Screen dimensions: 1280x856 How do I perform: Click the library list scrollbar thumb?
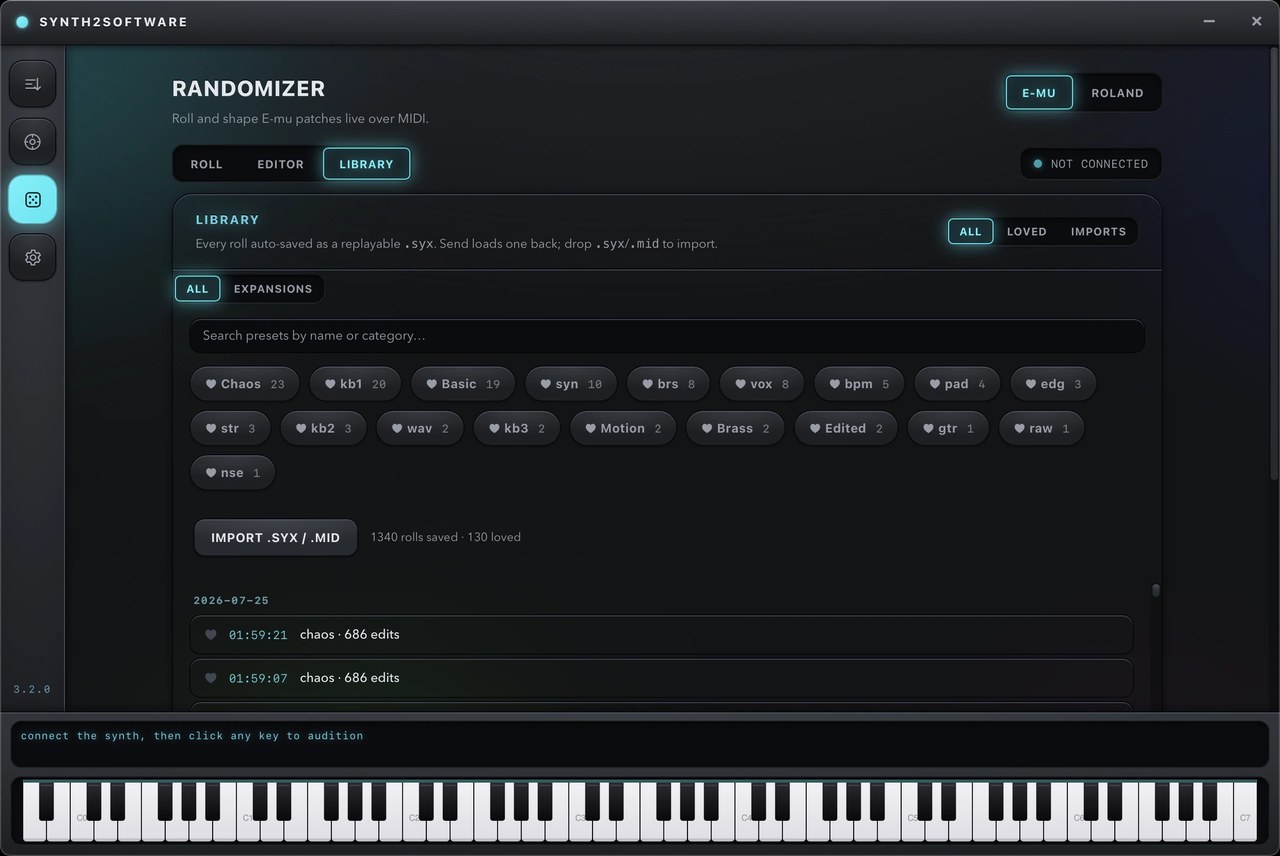pyautogui.click(x=1156, y=590)
